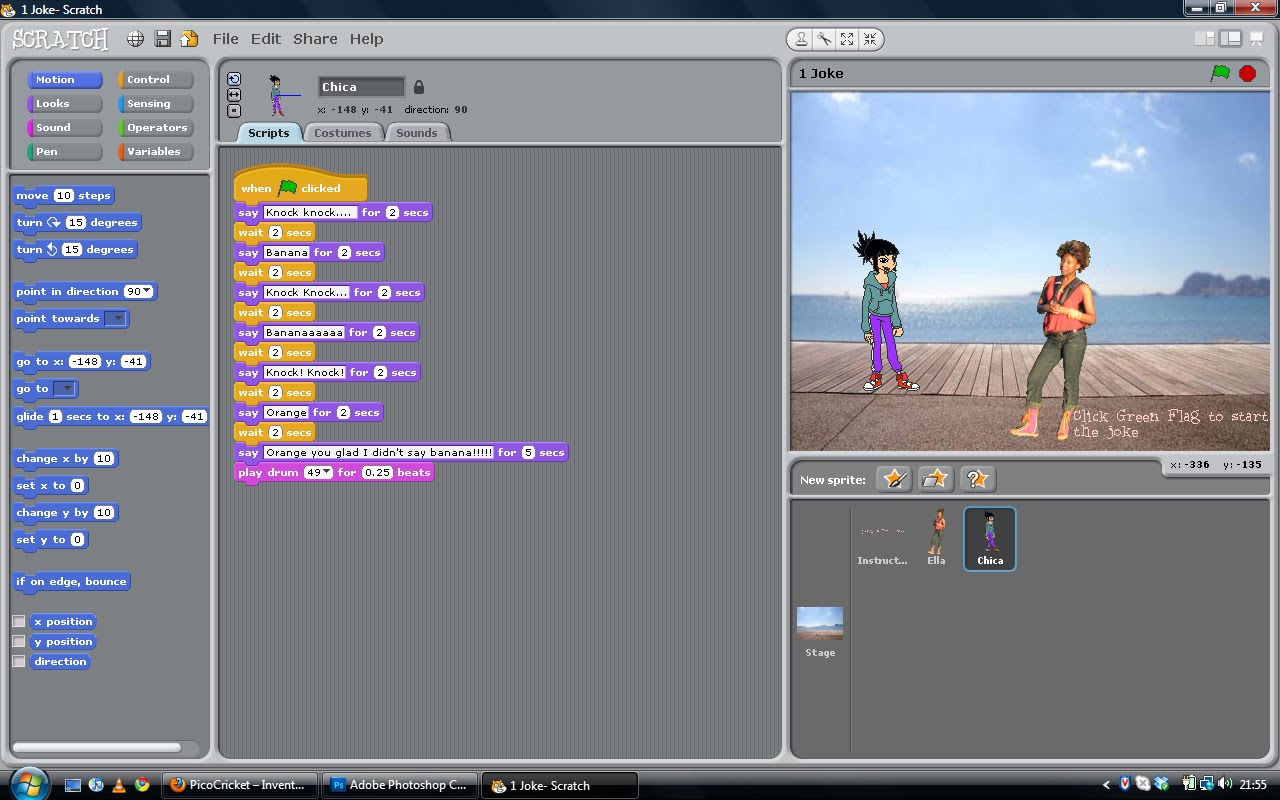The image size is (1280, 800).
Task: Start the joke with the green flag
Action: click(1220, 73)
